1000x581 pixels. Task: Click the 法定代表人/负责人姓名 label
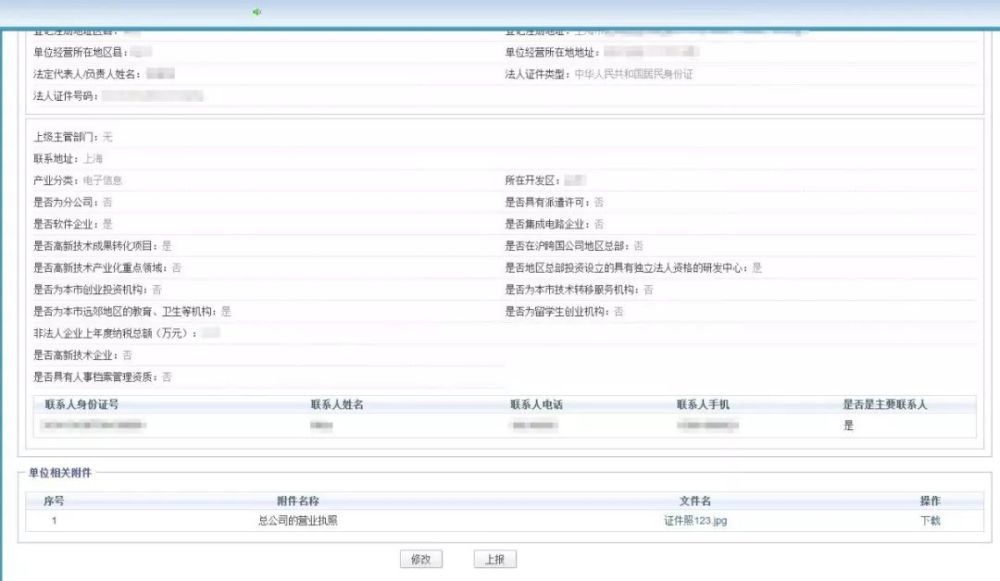coord(87,74)
